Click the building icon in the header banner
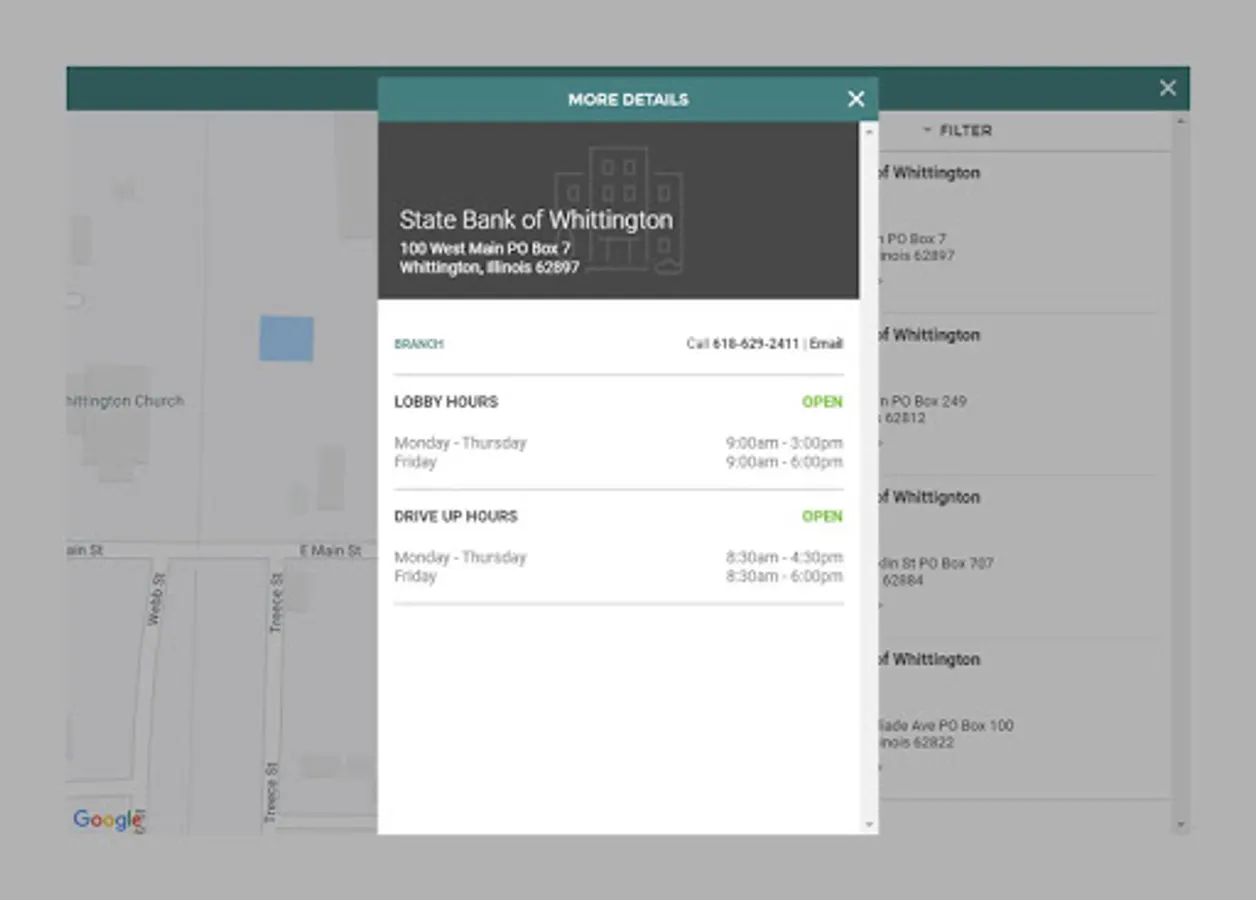This screenshot has height=900, width=1256. [619, 210]
